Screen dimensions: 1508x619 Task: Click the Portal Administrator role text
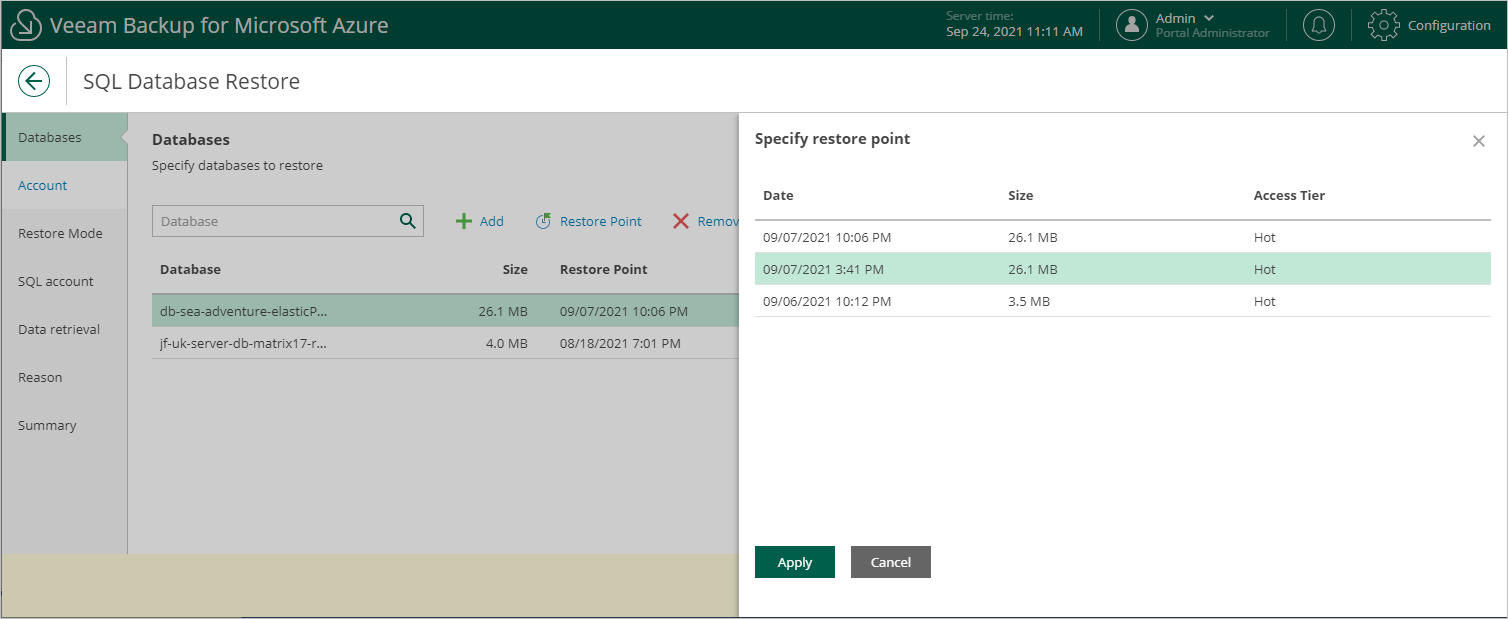pos(1213,33)
